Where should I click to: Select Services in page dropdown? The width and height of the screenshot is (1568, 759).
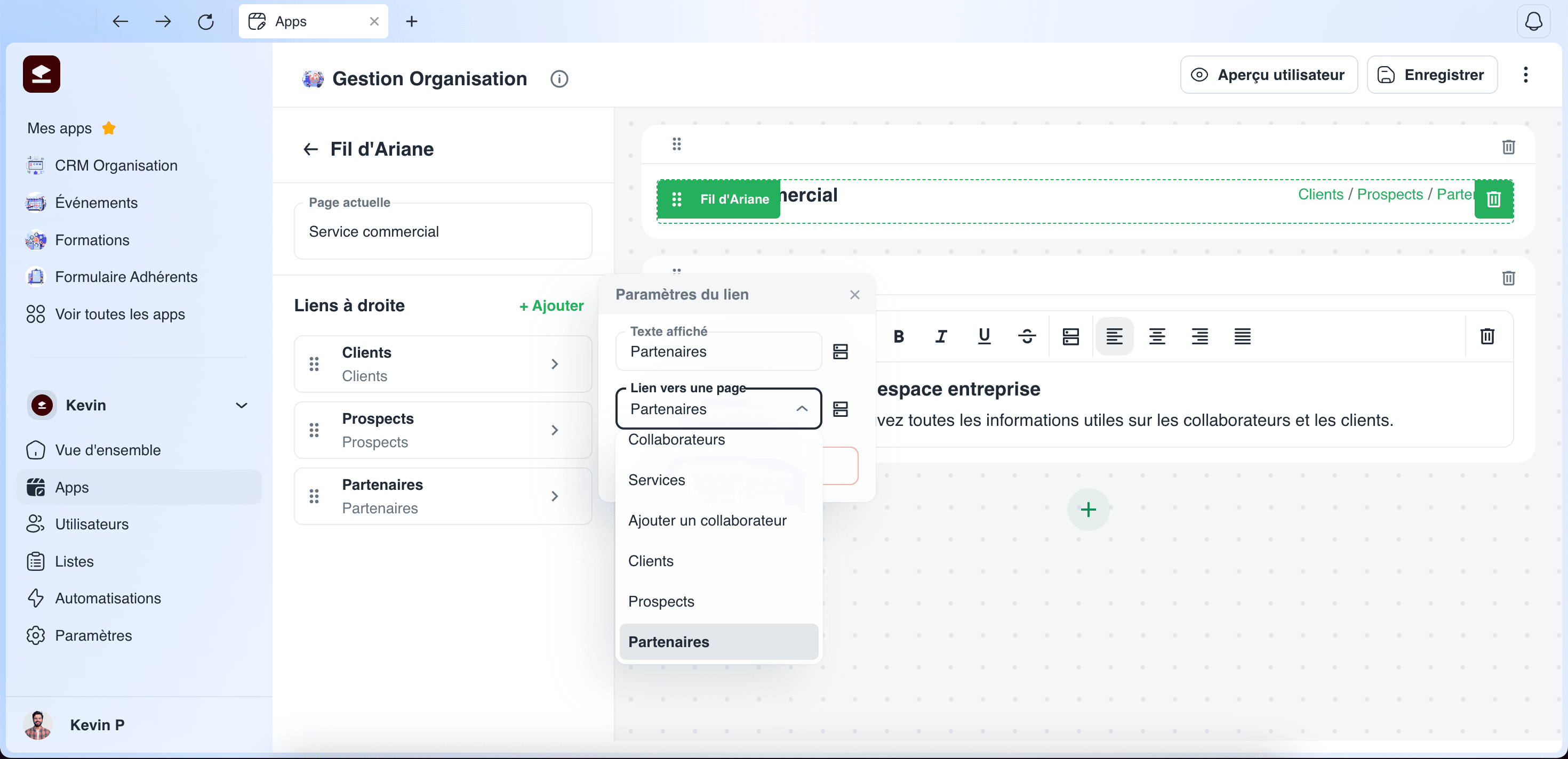718,480
